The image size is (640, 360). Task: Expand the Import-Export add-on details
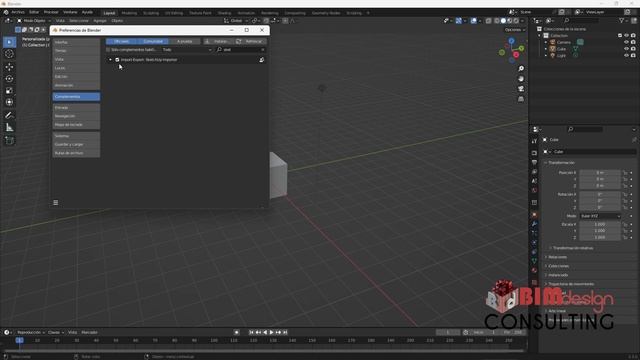(110, 60)
